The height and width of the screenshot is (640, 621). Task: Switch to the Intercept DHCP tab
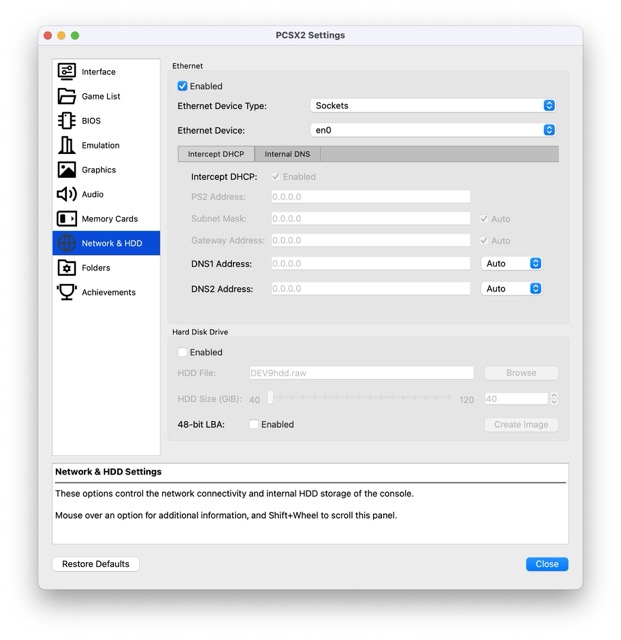216,154
